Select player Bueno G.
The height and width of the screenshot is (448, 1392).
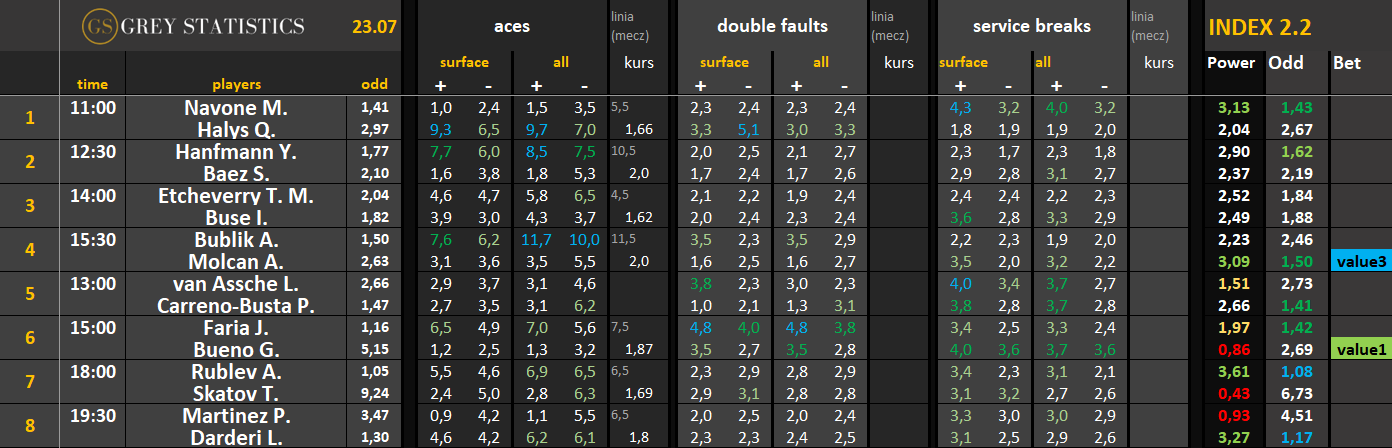tap(236, 349)
